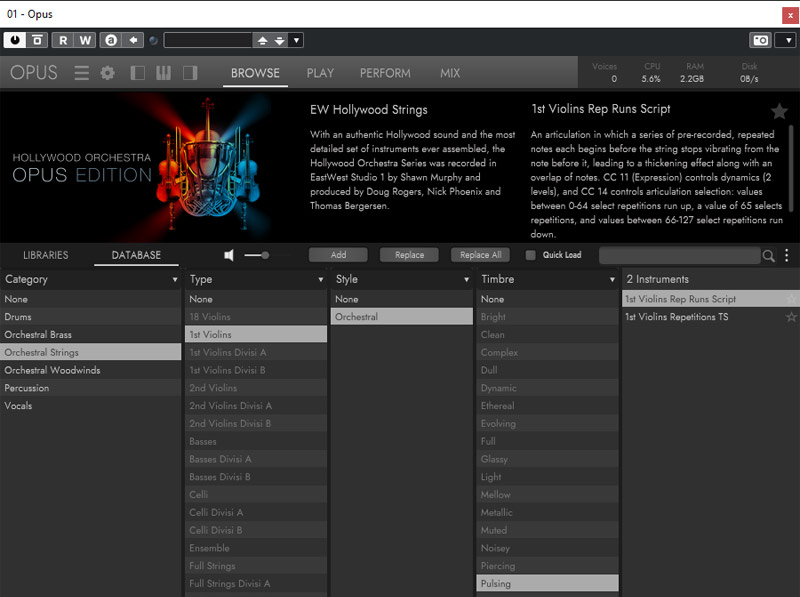Viewport: 800px width, 597px height.
Task: Toggle the Read automation R button
Action: coord(62,40)
